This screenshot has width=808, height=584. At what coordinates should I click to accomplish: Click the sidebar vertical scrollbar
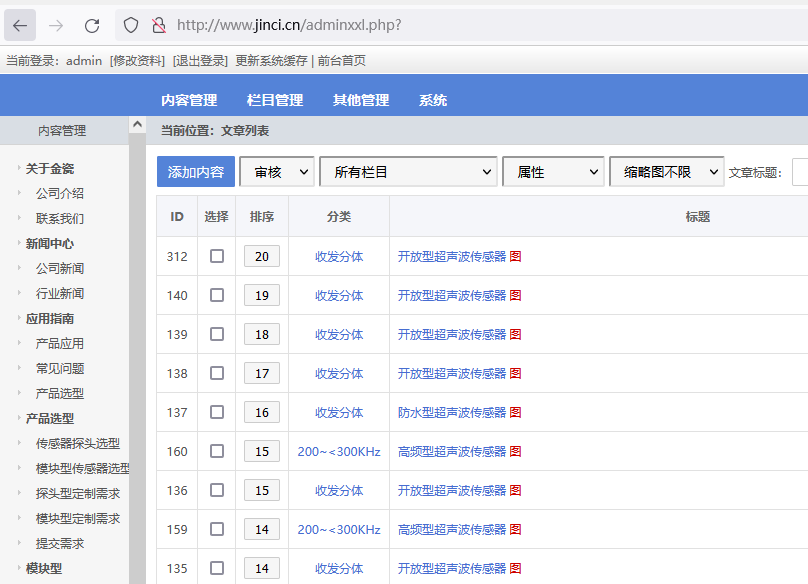pyautogui.click(x=137, y=350)
